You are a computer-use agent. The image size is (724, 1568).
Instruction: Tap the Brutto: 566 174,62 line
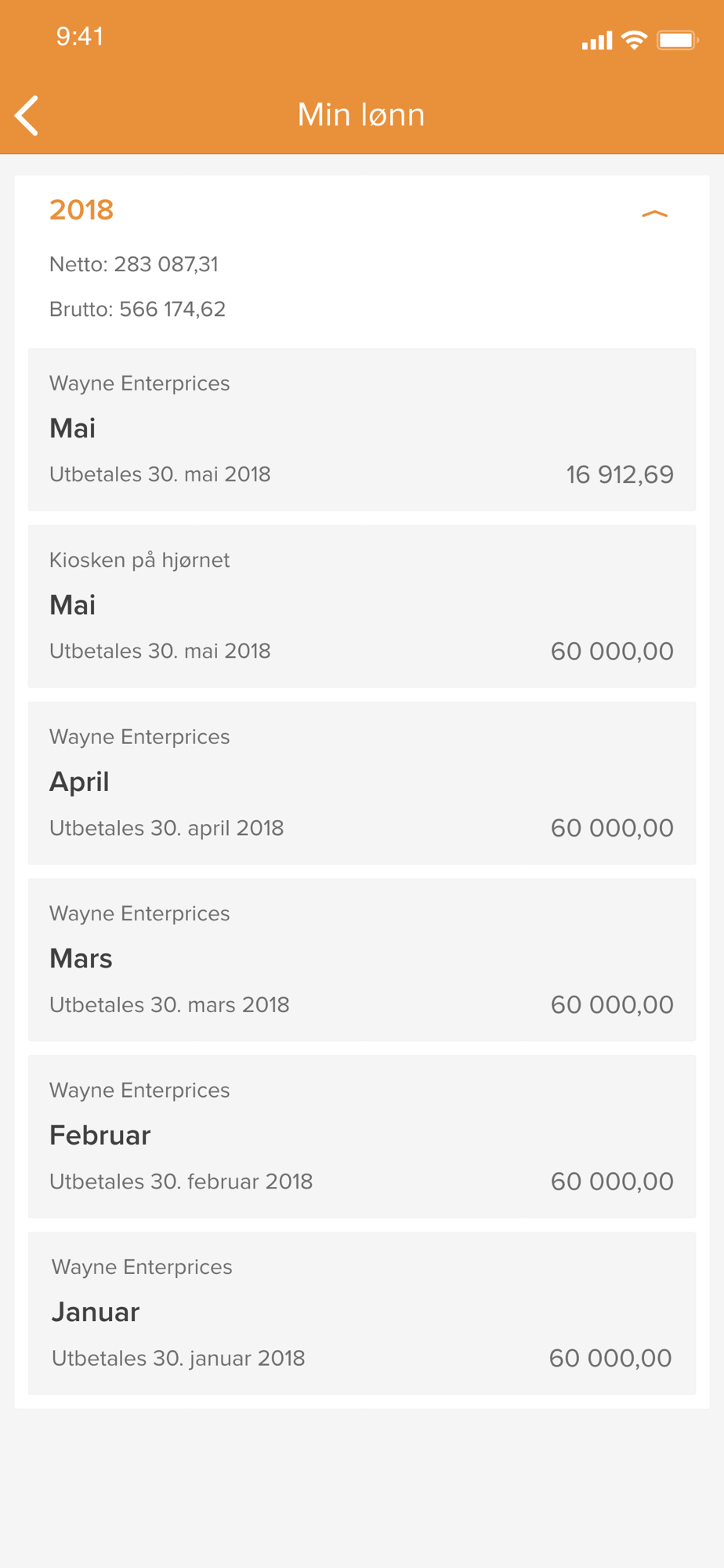pos(137,309)
